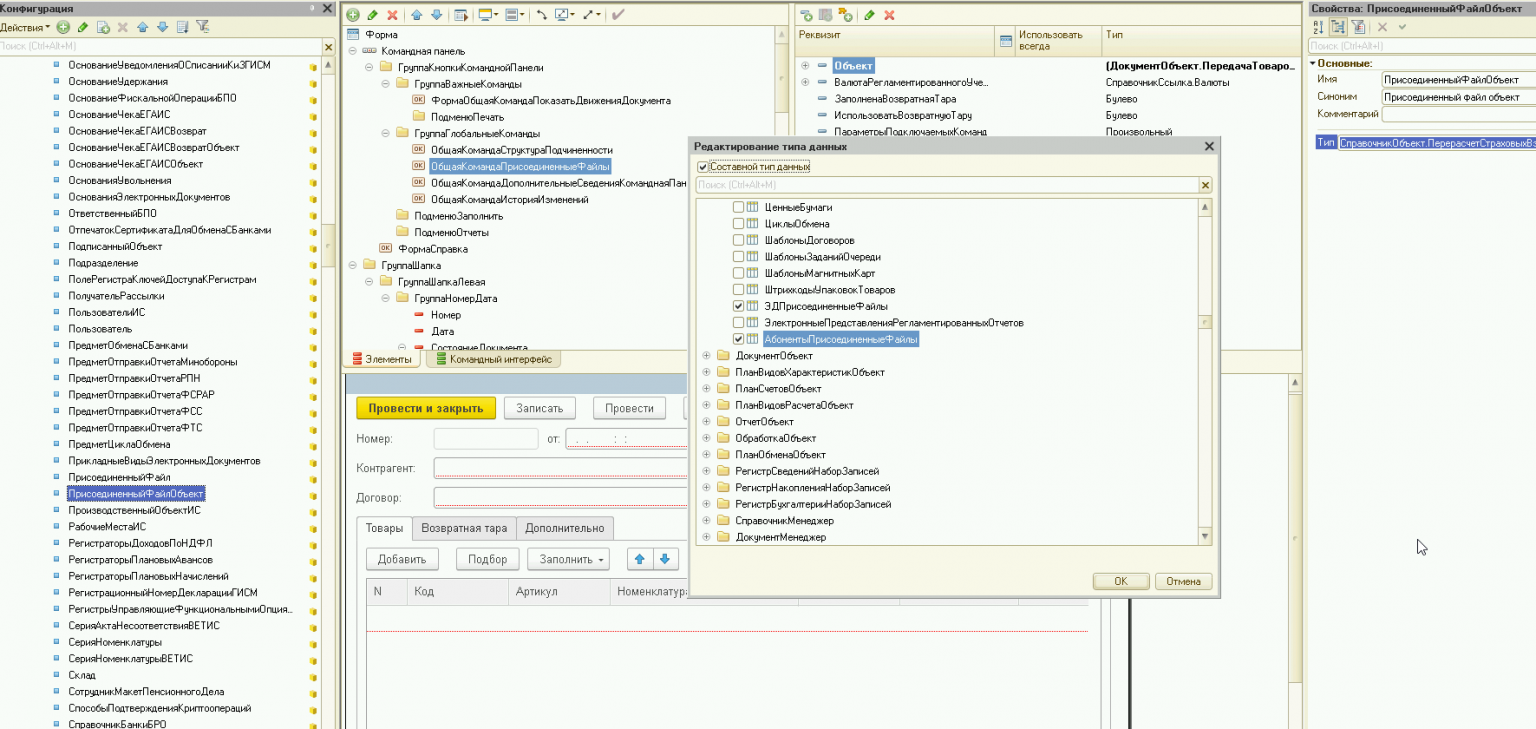Screen dimensions: 1536x729
Task: Collapse the ГруппаГлобальныеКоманды node
Action: coord(386,133)
